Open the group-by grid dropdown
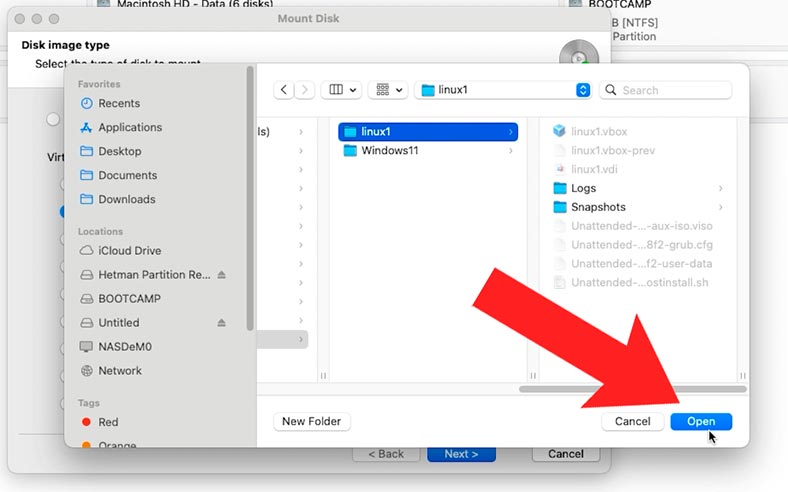The height and width of the screenshot is (492, 788). (388, 90)
